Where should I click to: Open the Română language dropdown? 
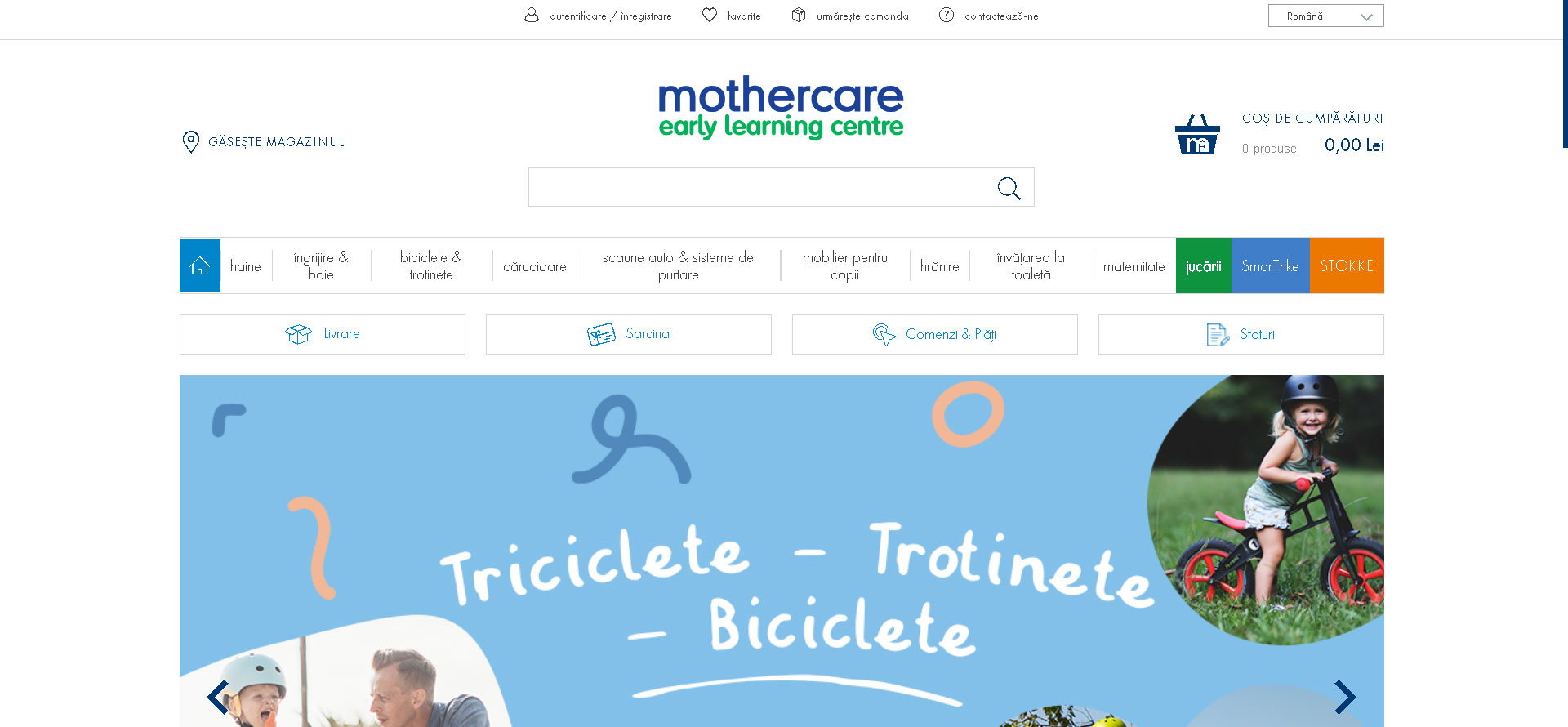(x=1326, y=16)
